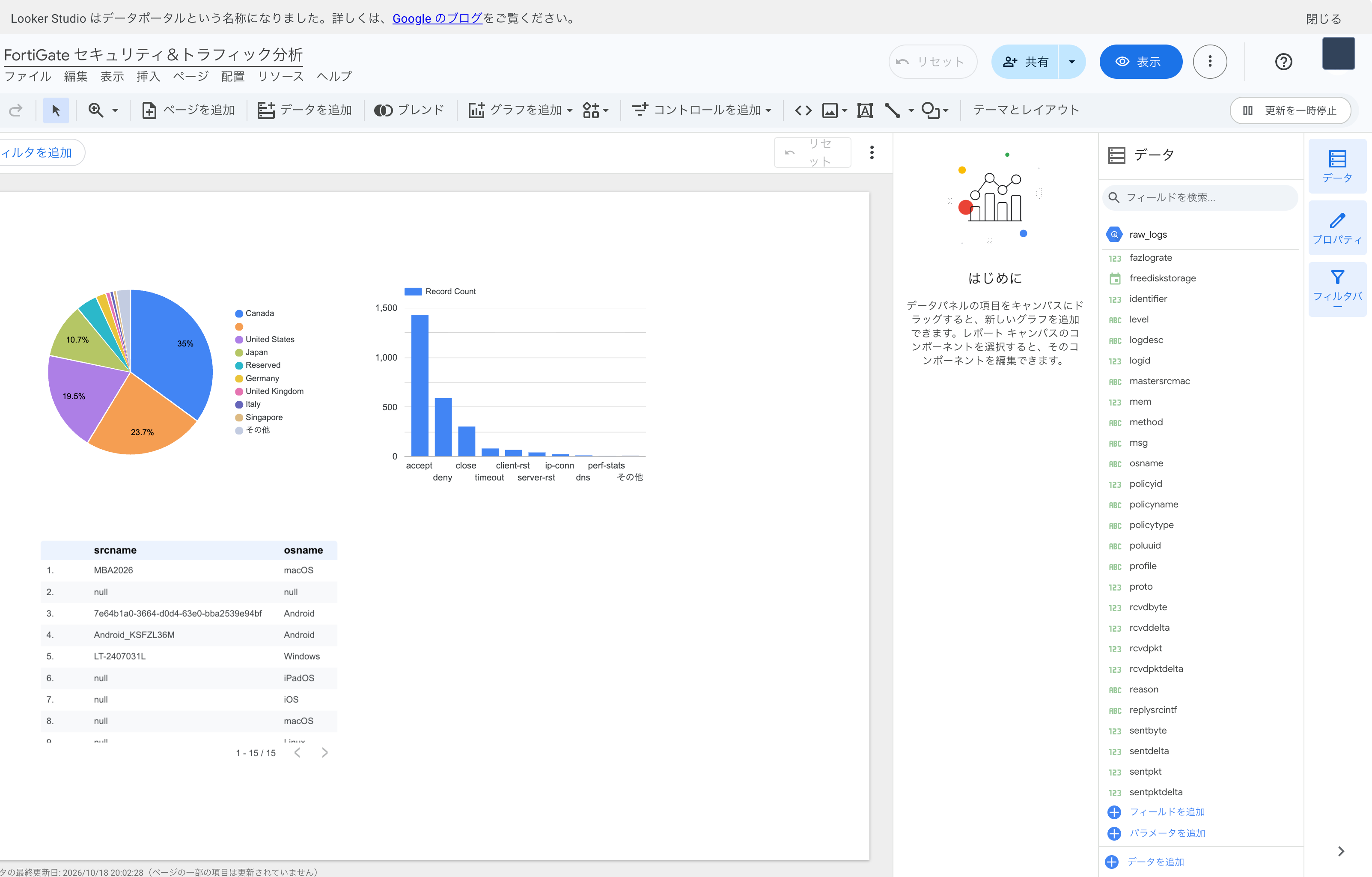
Task: Click the redo arrow icon in toolbar
Action: point(16,110)
